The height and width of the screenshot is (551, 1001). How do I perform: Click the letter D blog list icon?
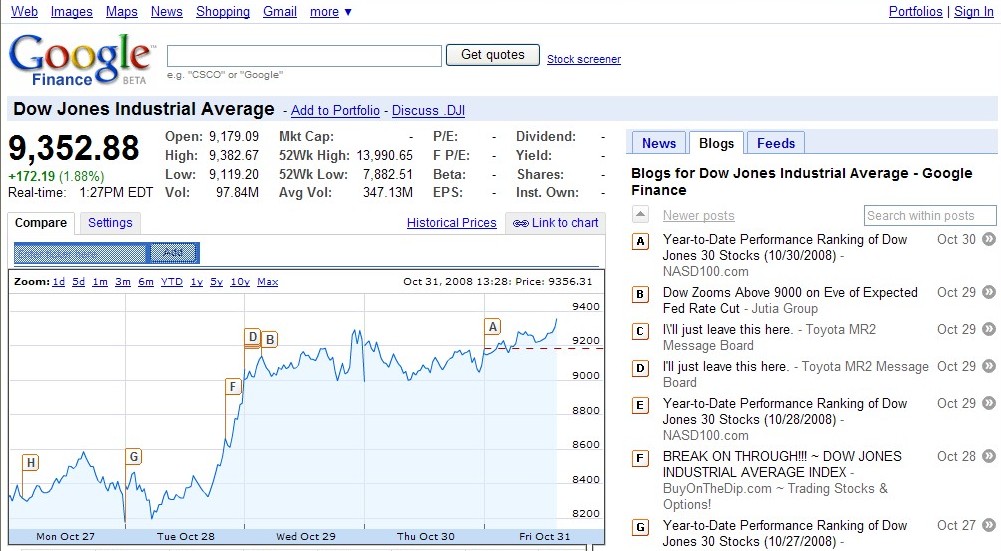pos(640,368)
